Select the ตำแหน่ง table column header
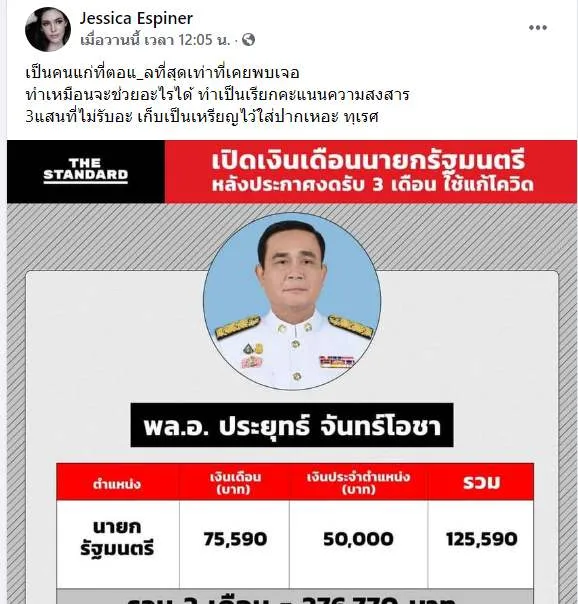This screenshot has height=604, width=578. [117, 482]
